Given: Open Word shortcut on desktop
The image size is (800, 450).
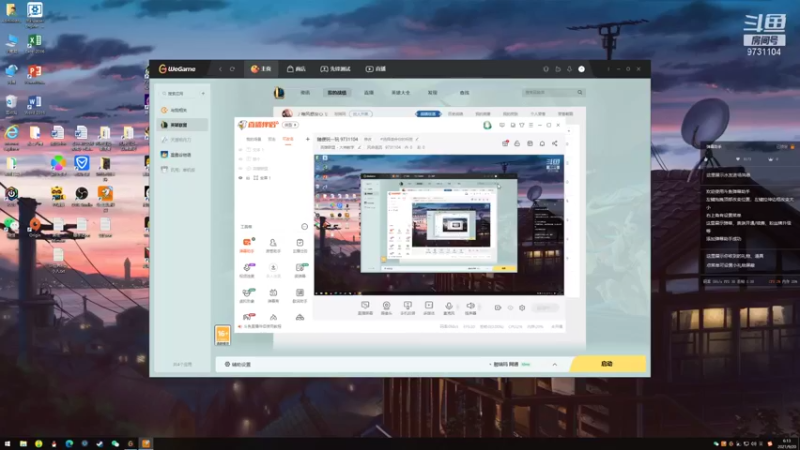Looking at the screenshot, I should 35,104.
